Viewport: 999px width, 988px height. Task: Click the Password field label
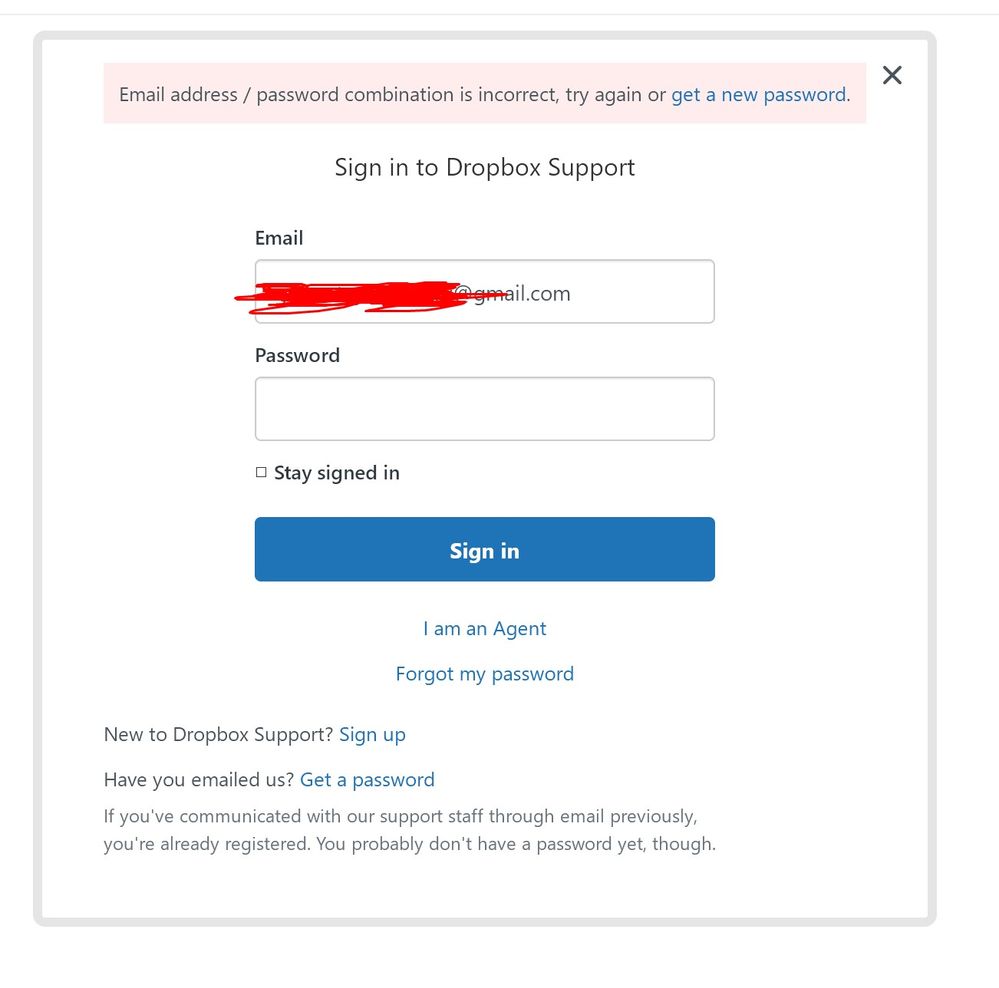point(297,355)
